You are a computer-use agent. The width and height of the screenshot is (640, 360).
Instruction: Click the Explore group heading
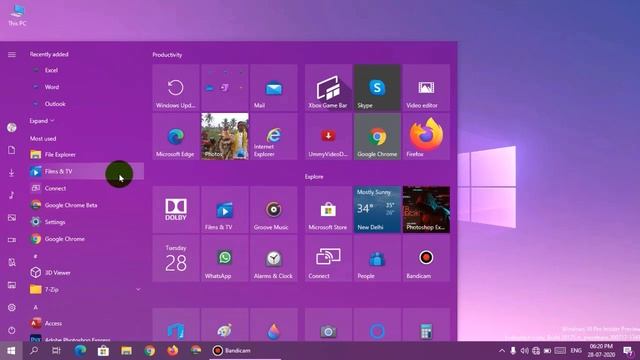pyautogui.click(x=314, y=177)
